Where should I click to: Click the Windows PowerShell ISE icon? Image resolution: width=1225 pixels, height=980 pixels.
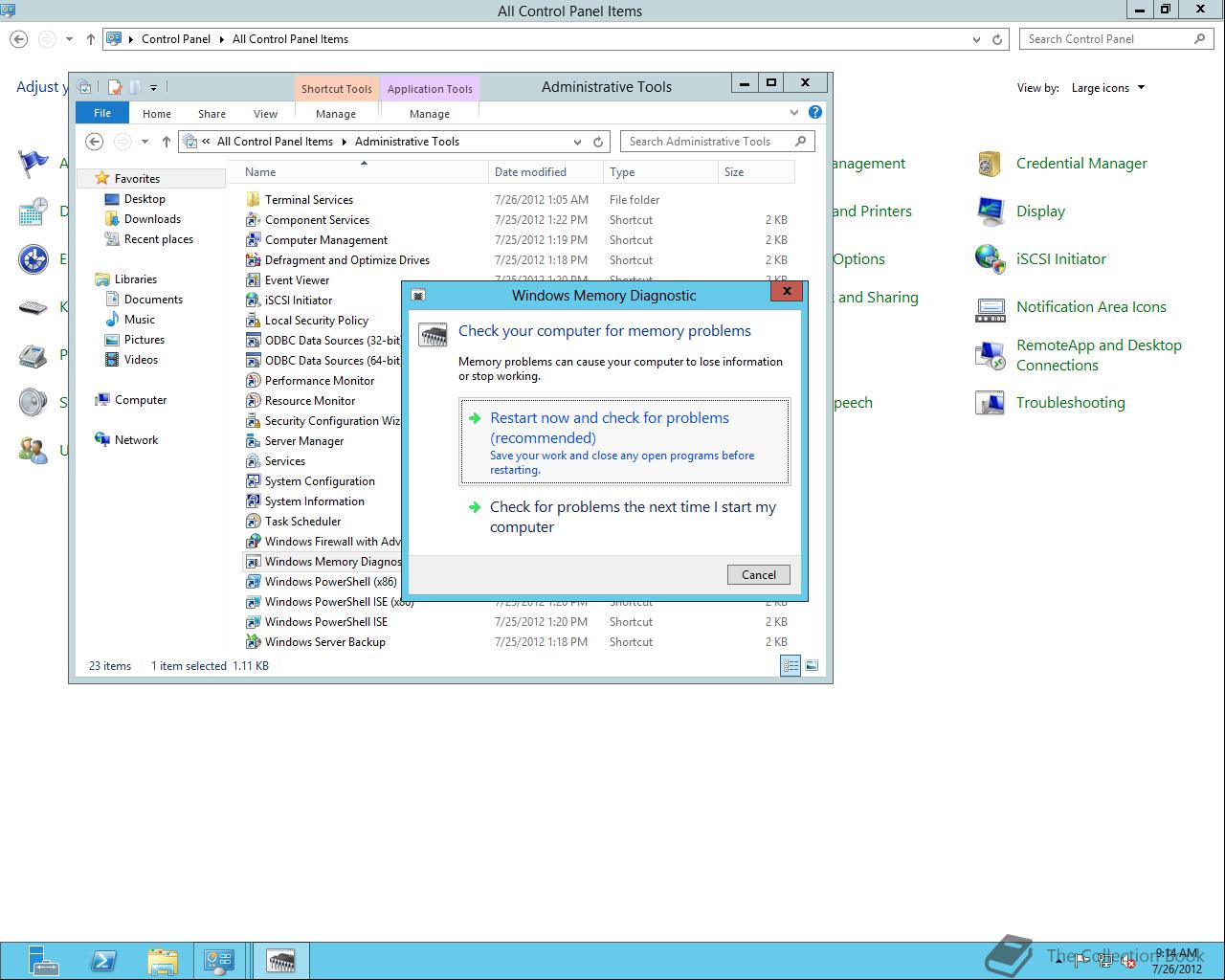point(253,621)
